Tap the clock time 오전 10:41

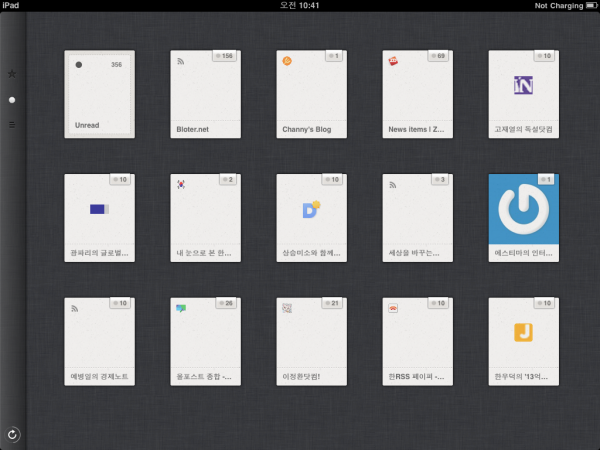(x=300, y=5)
